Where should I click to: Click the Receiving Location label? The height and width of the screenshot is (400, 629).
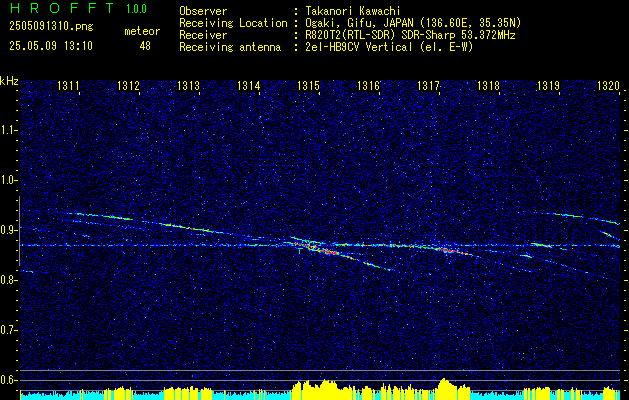tap(233, 23)
